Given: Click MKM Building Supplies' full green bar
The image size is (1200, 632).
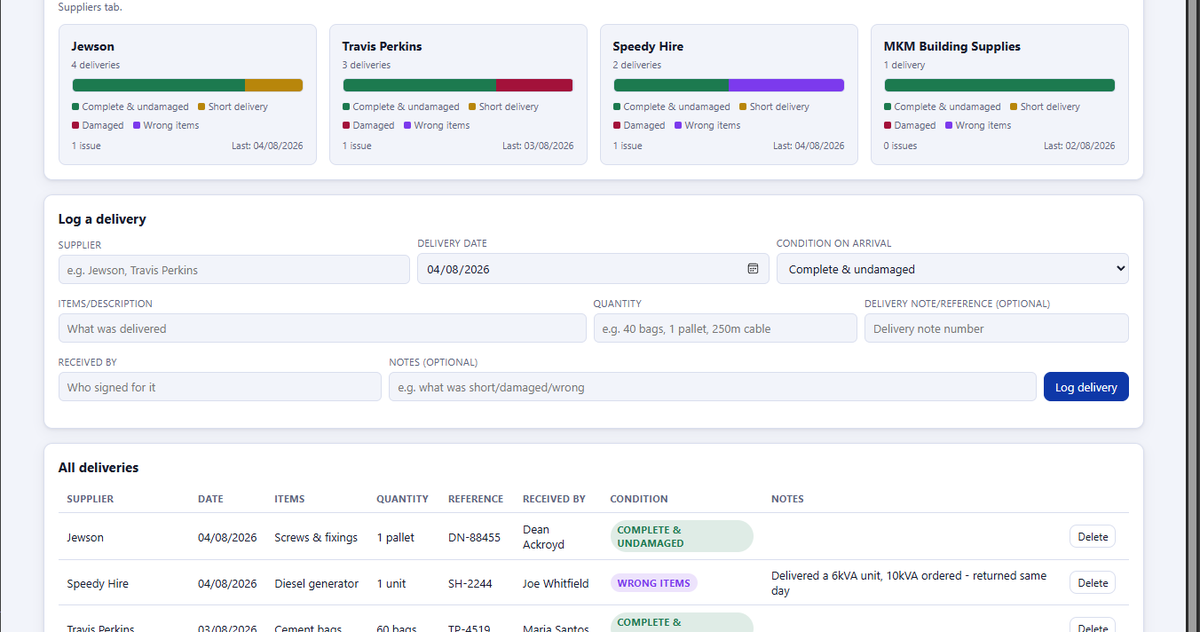Looking at the screenshot, I should [999, 85].
